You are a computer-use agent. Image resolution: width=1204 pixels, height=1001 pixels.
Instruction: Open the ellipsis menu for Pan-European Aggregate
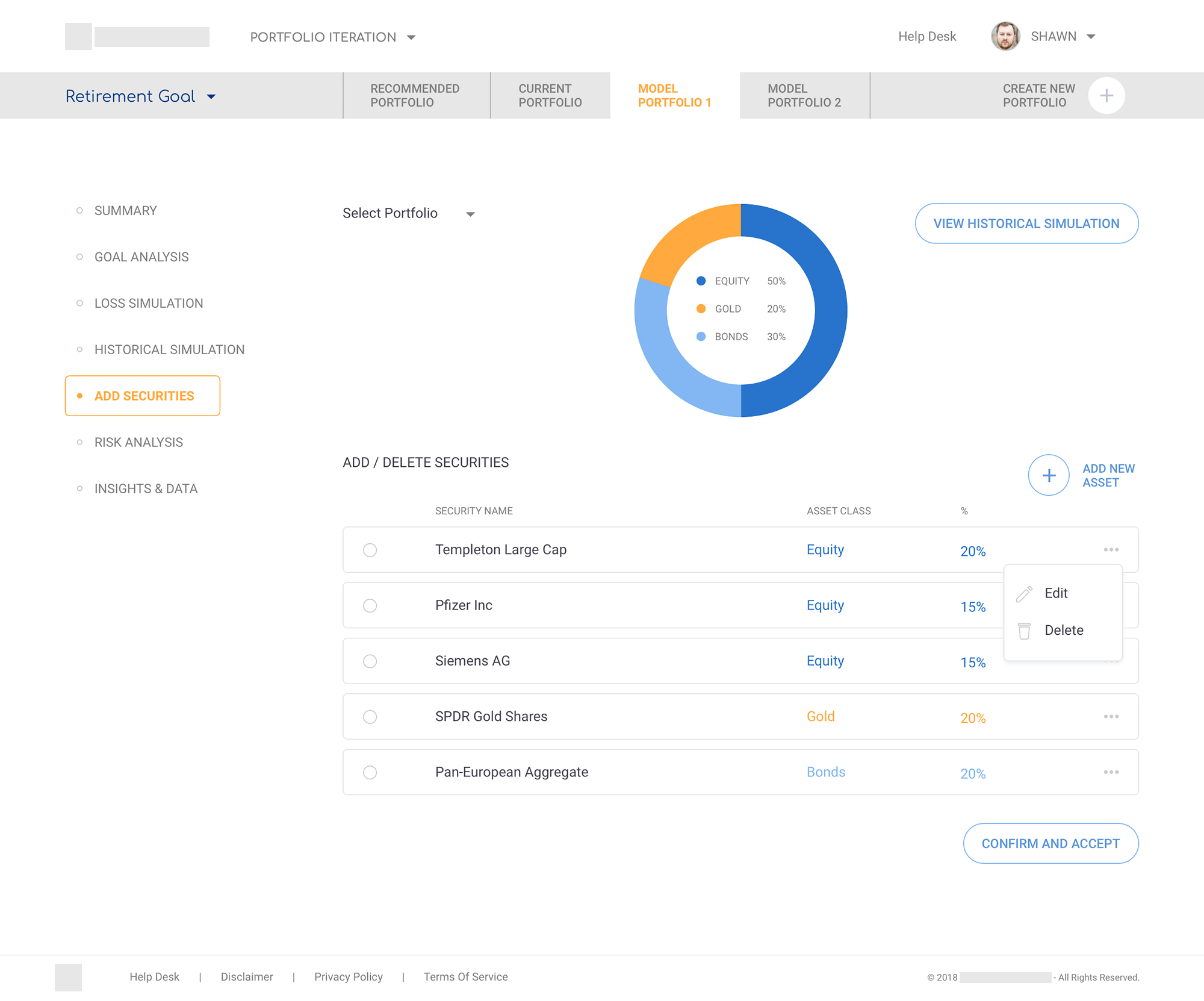pyautogui.click(x=1112, y=772)
